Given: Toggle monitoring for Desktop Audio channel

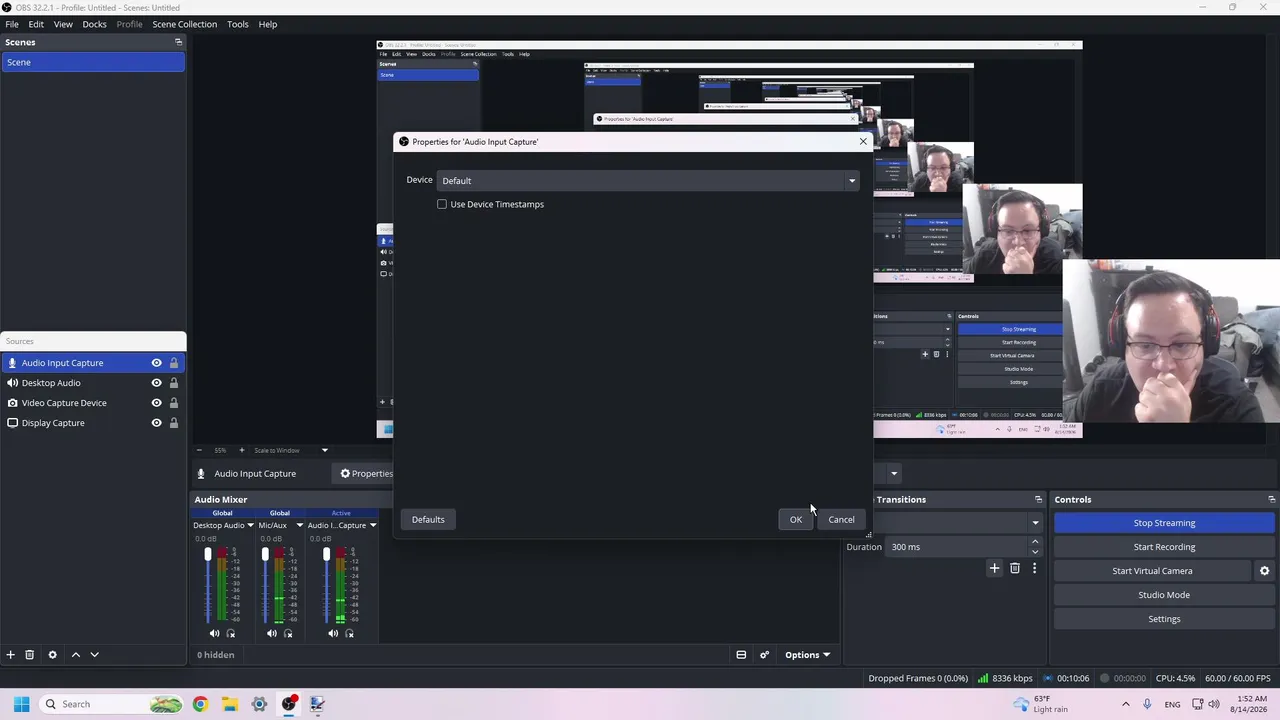Looking at the screenshot, I should pyautogui.click(x=230, y=633).
